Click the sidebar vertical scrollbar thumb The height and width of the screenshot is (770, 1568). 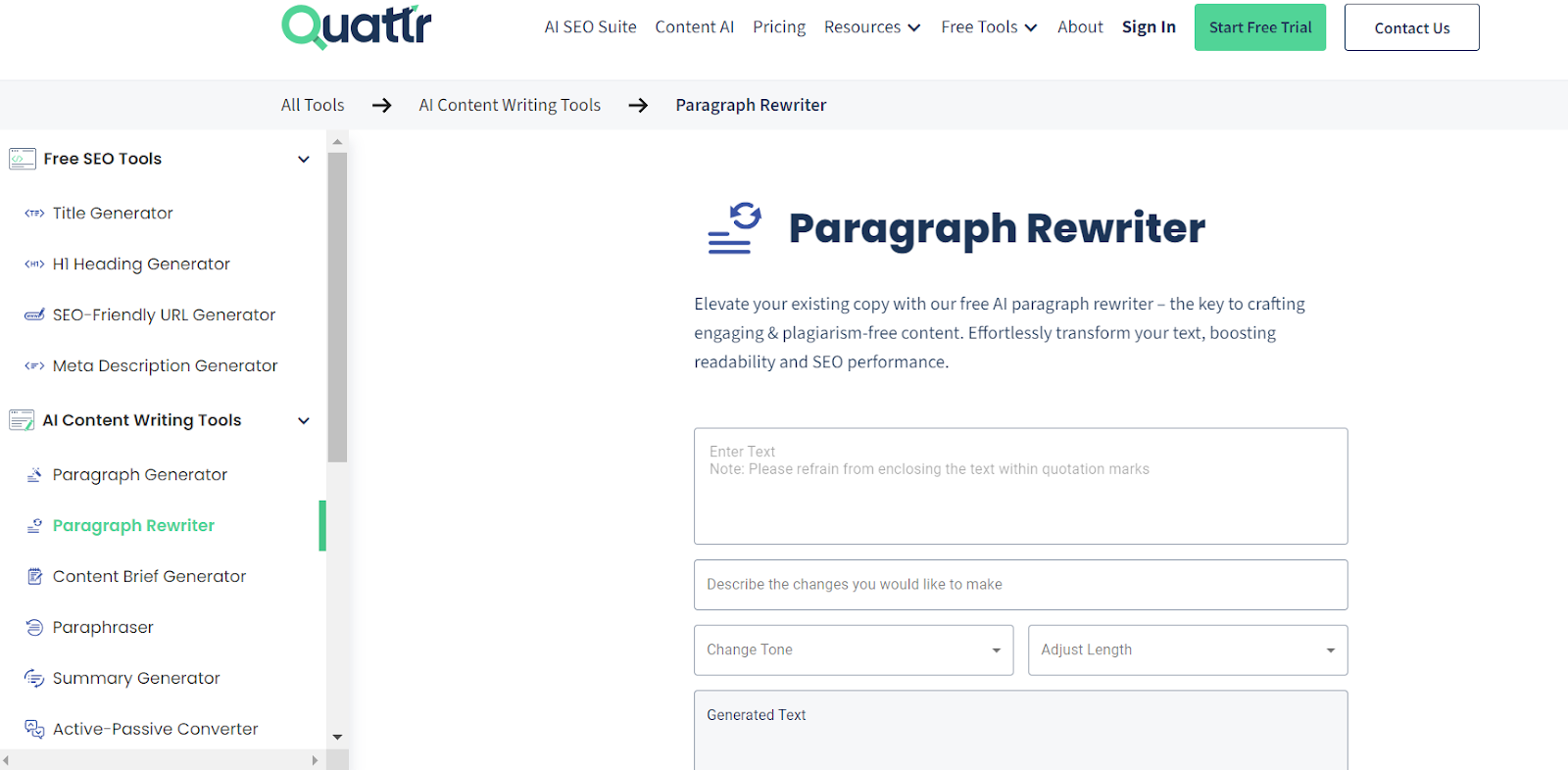pyautogui.click(x=337, y=307)
